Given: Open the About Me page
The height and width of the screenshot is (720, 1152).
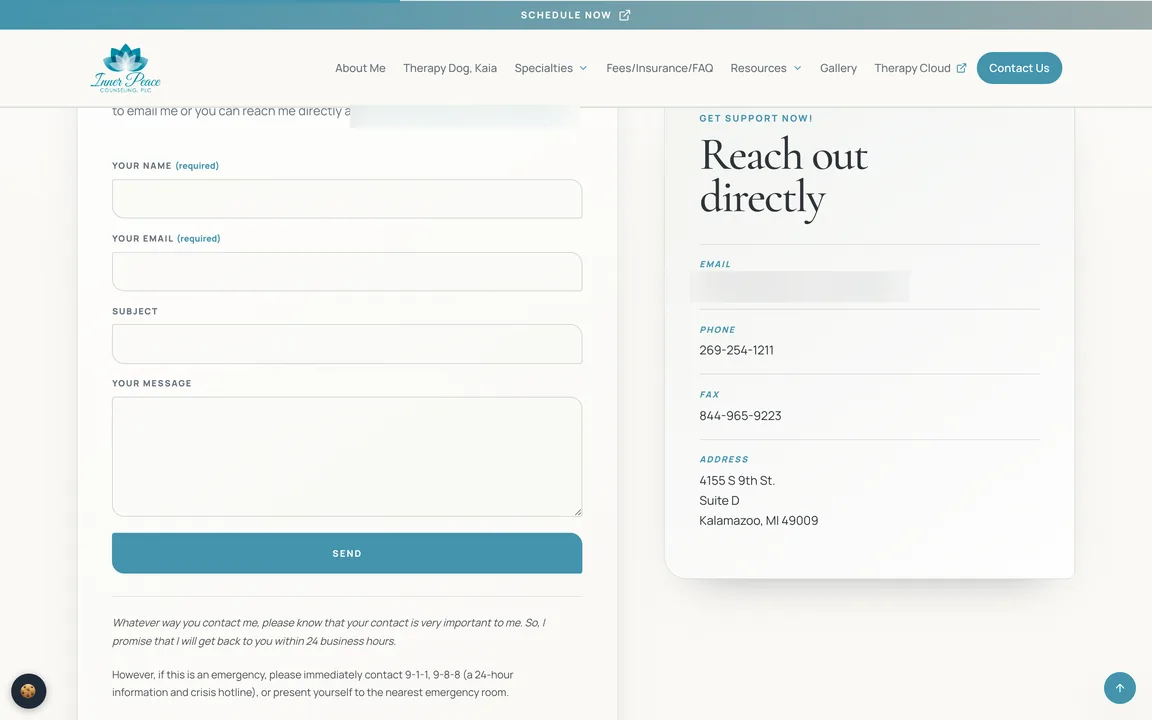Looking at the screenshot, I should (x=360, y=68).
